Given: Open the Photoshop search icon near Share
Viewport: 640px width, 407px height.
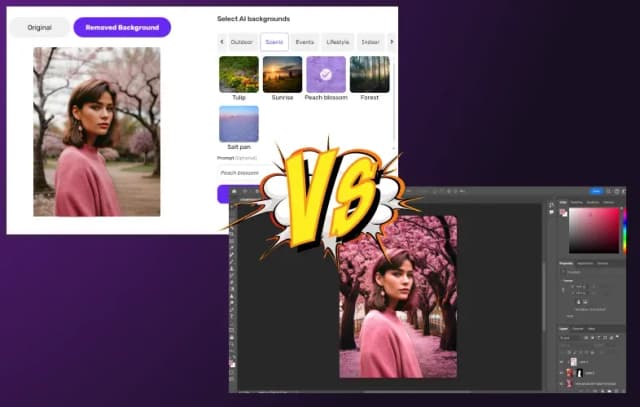Looking at the screenshot, I should pyautogui.click(x=611, y=190).
